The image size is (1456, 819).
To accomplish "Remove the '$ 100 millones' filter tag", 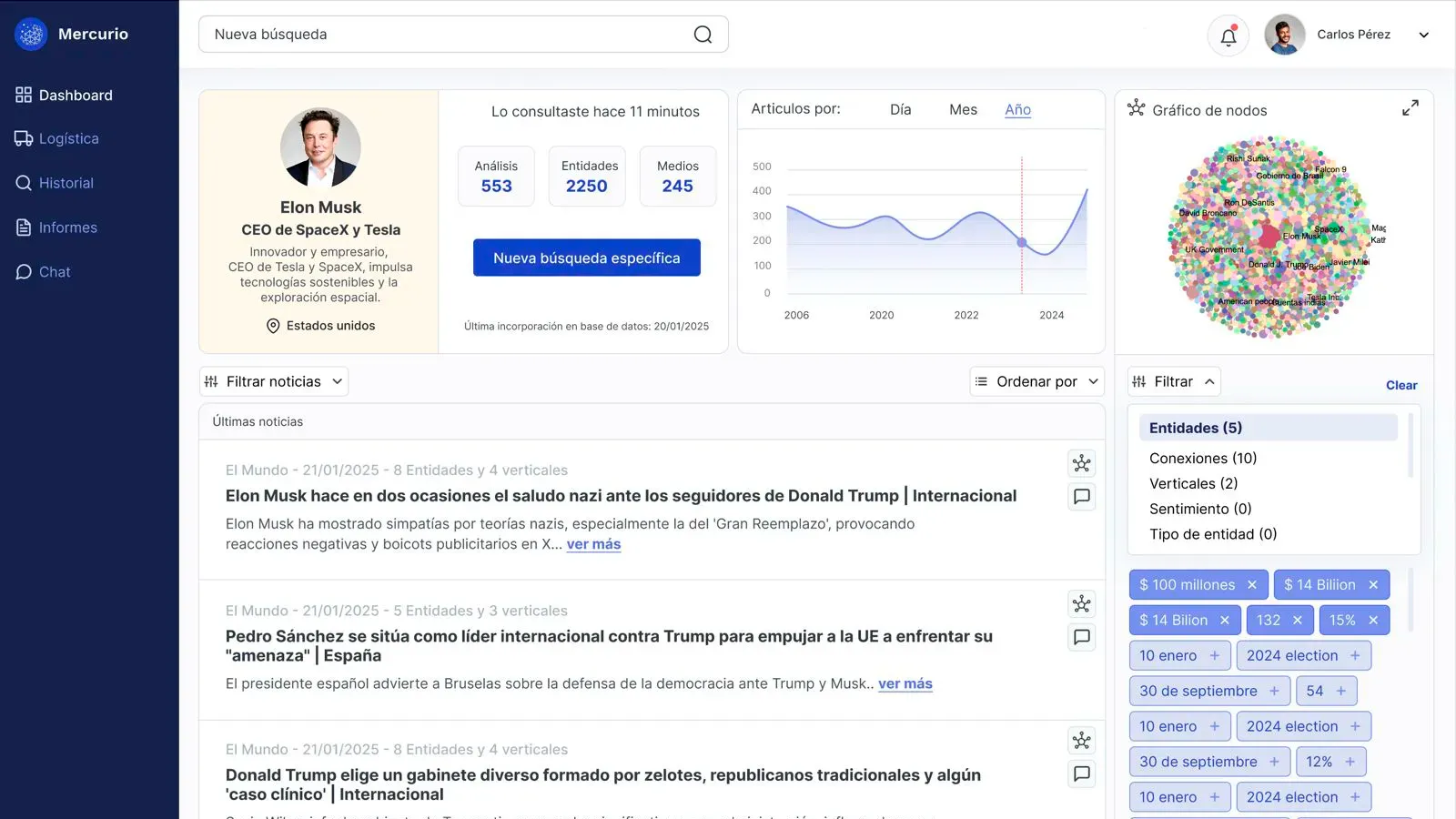I will [1252, 585].
